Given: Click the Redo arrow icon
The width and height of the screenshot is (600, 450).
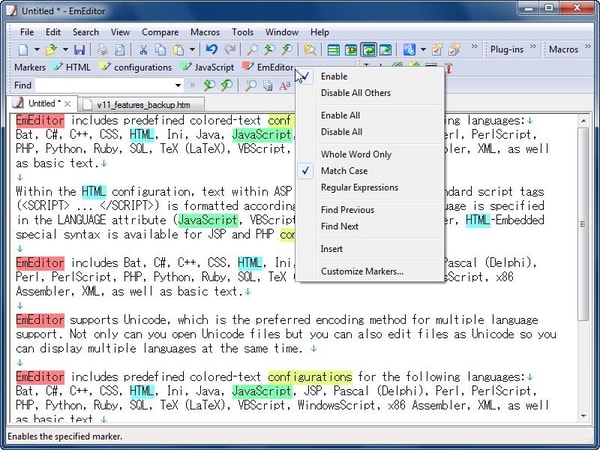Looking at the screenshot, I should 230,50.
